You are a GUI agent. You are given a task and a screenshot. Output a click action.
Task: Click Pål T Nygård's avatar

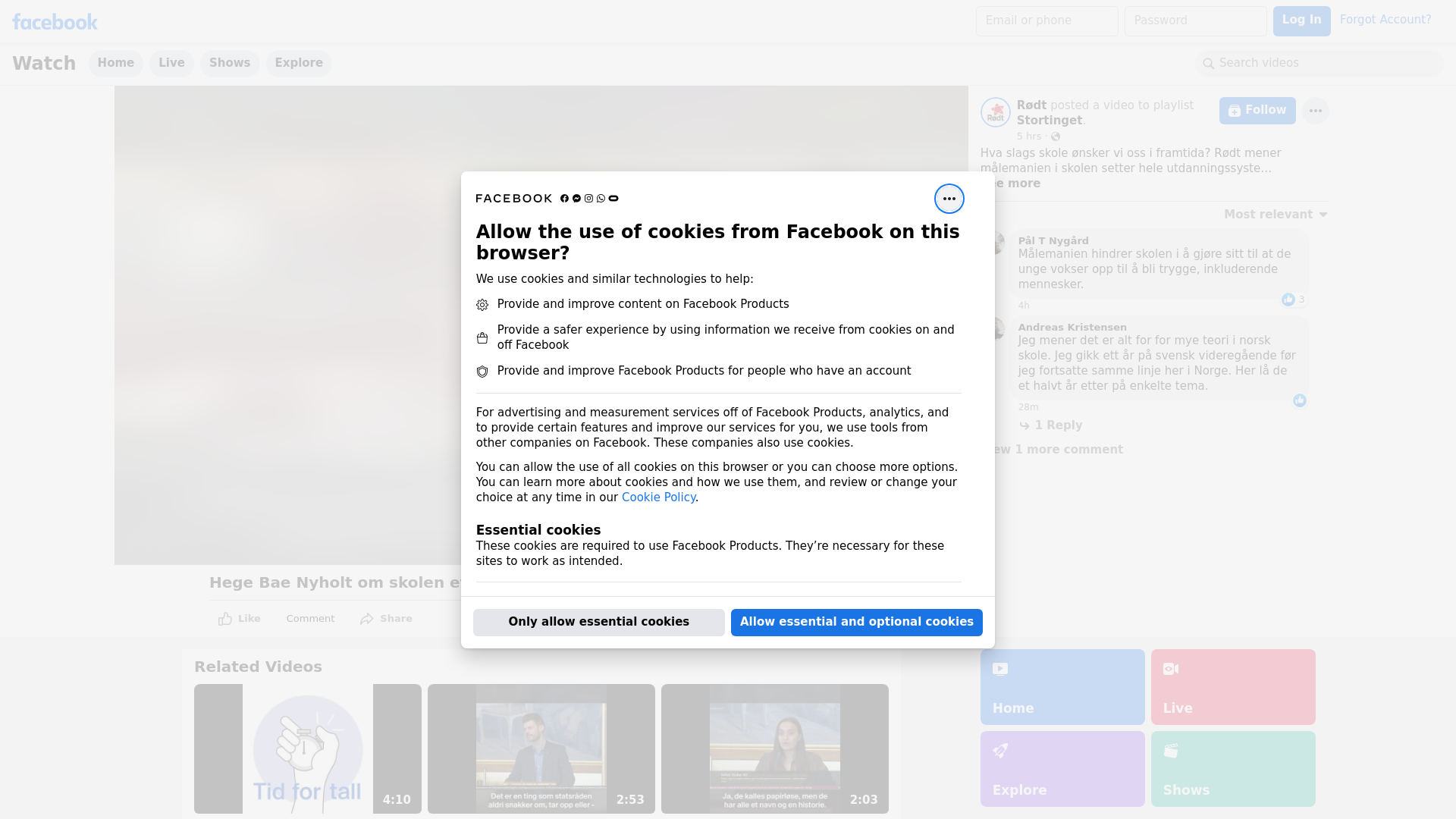click(x=999, y=243)
